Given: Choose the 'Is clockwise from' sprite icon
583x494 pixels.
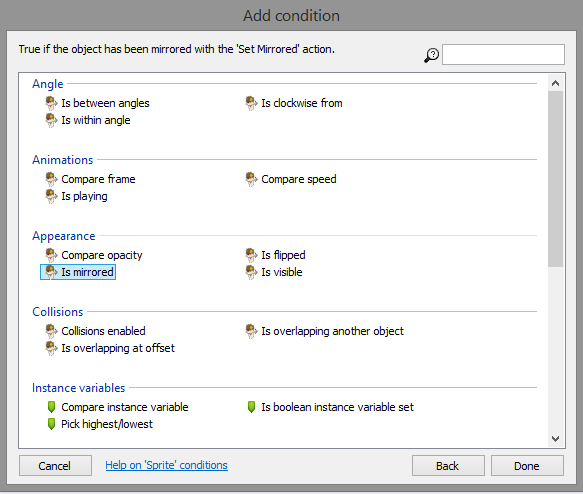Looking at the screenshot, I should (251, 103).
